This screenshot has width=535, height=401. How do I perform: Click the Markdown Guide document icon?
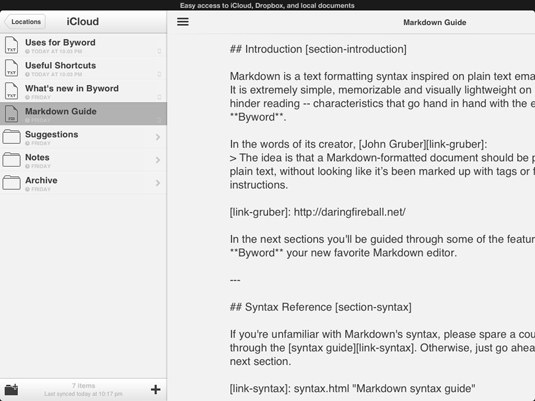pos(11,114)
